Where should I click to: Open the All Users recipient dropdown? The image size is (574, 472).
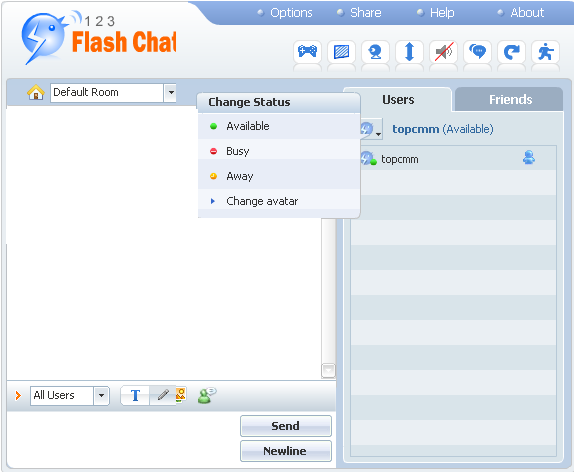coord(102,395)
